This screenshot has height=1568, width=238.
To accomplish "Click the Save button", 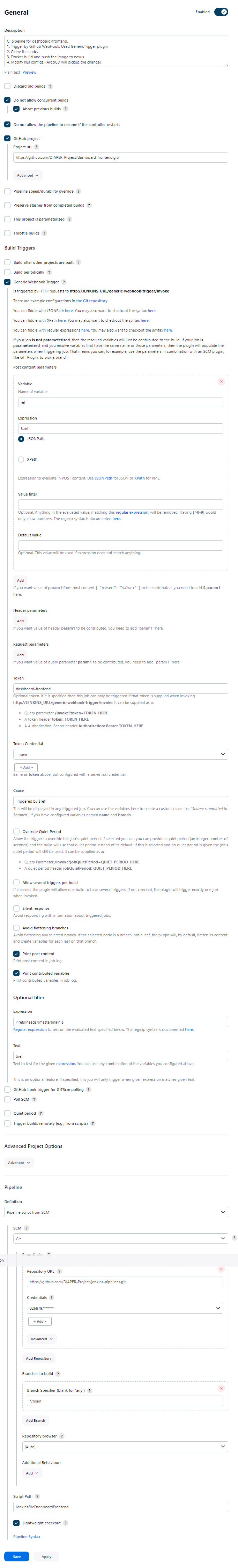I will 16,1556.
